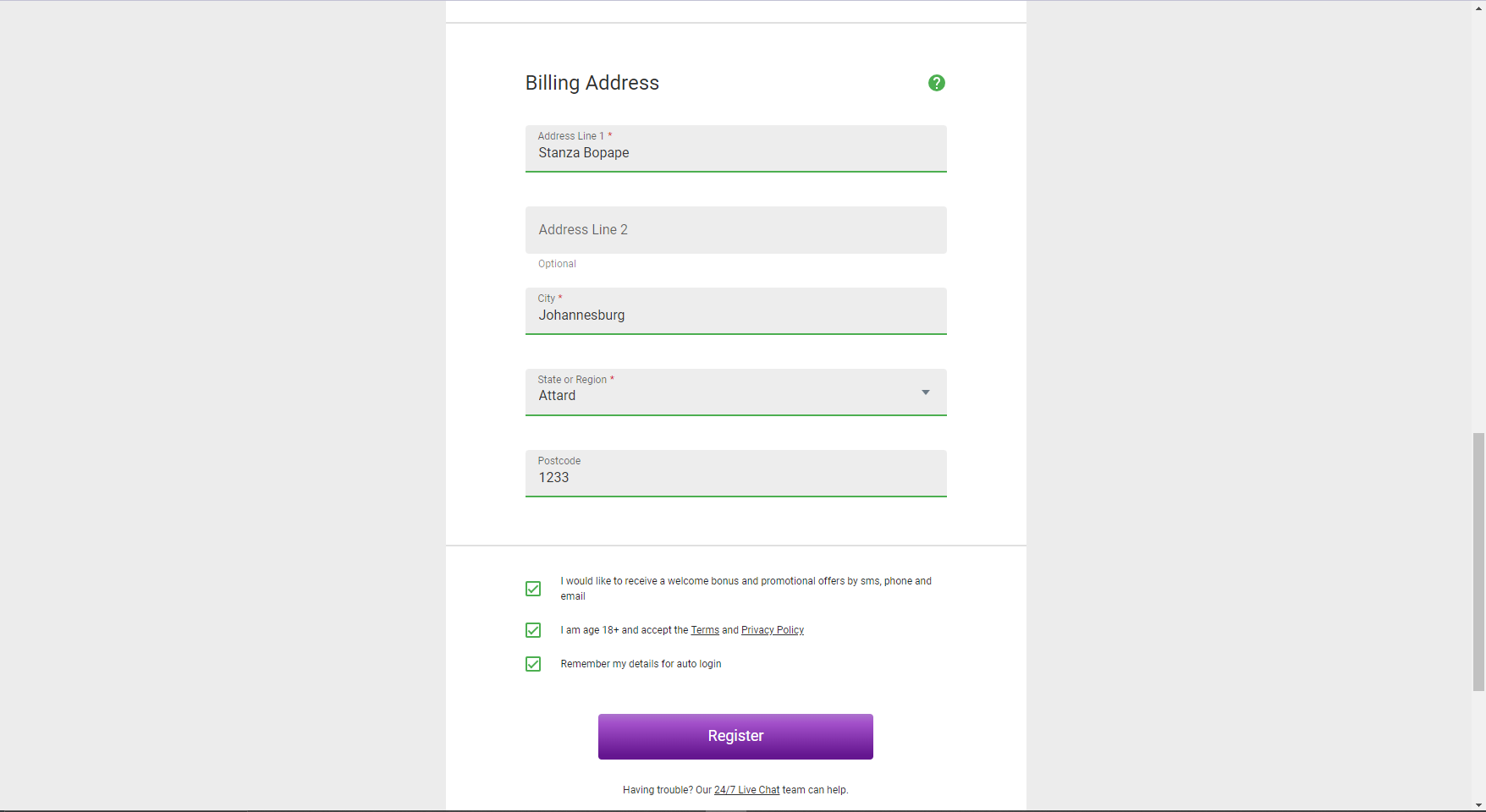
Task: Click the Billing Address heading
Action: tap(592, 83)
